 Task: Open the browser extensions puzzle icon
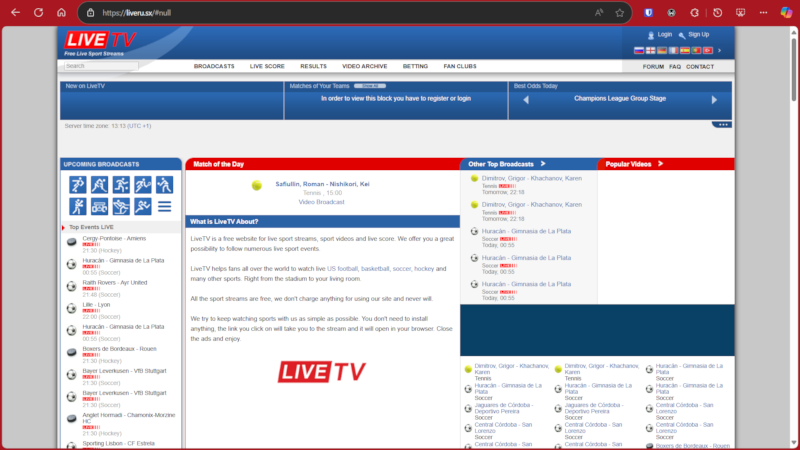[694, 13]
